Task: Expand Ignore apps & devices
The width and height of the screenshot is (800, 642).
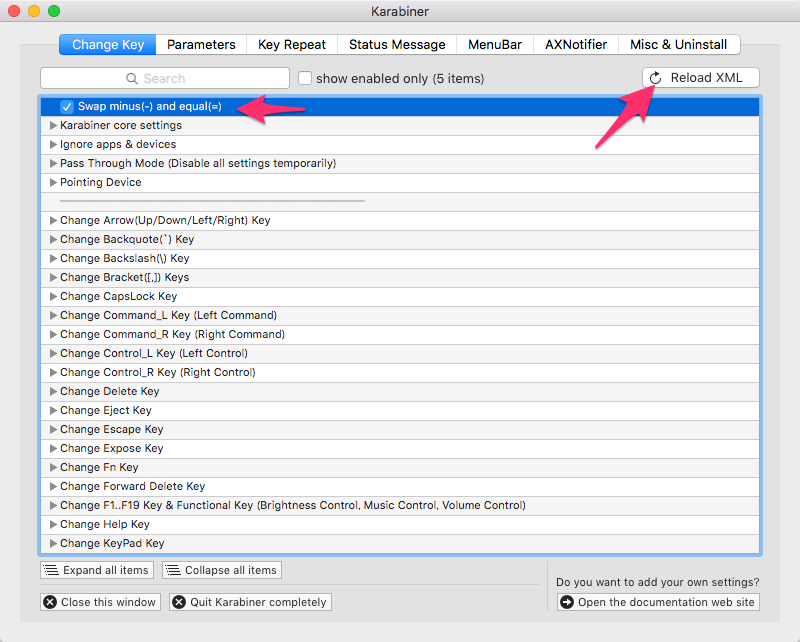Action: [x=53, y=144]
